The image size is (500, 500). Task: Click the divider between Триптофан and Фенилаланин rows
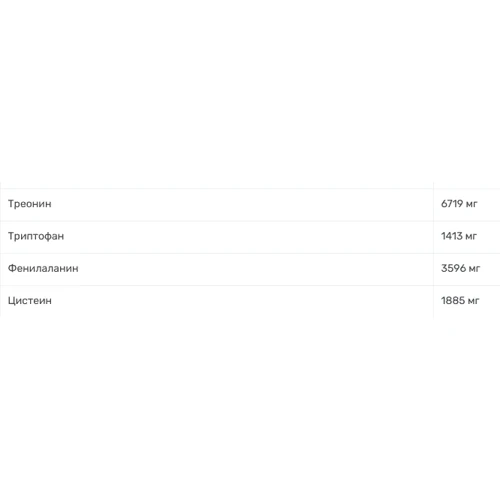(250, 253)
